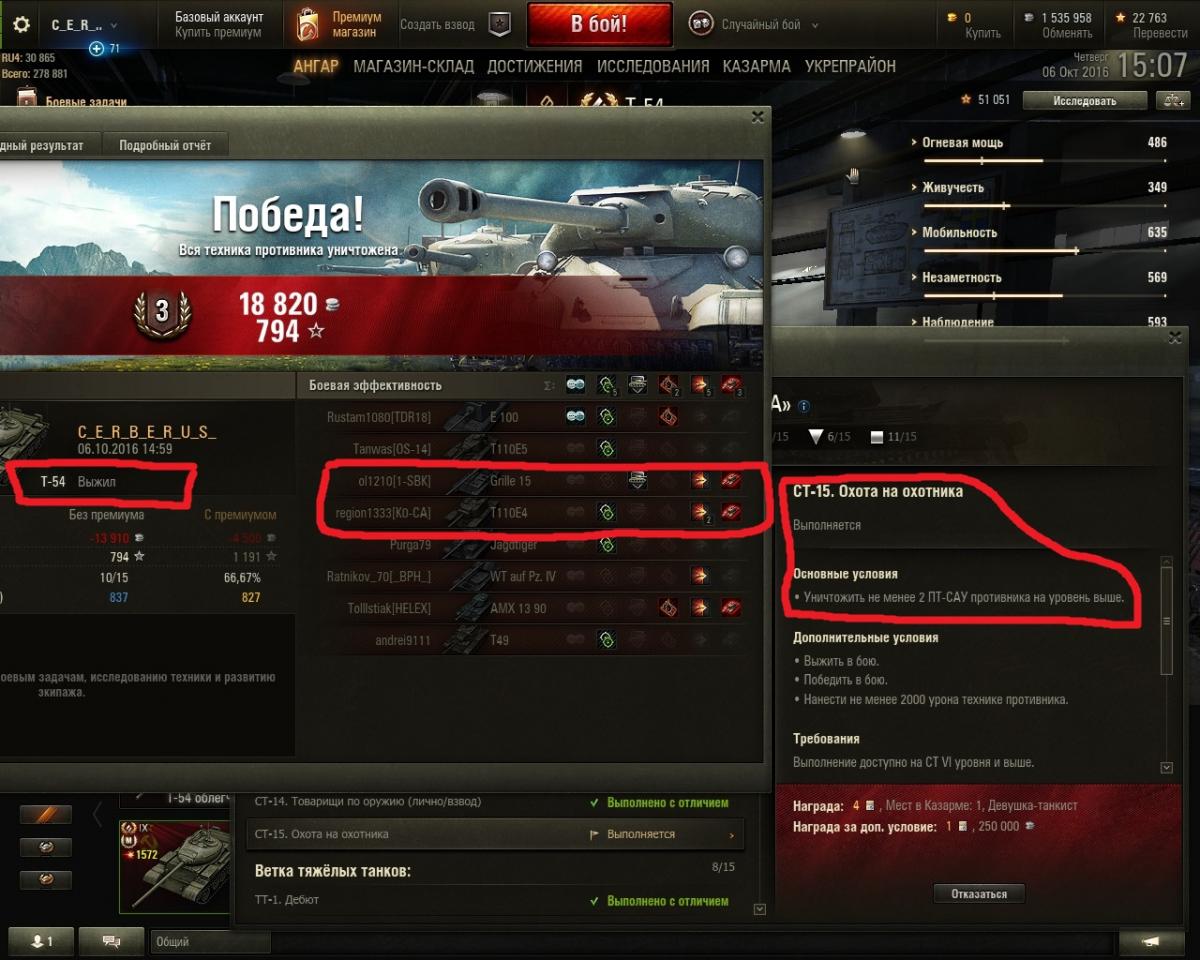
Task: Click the destroyed-vehicles icon in efficiency header
Action: click(x=731, y=385)
